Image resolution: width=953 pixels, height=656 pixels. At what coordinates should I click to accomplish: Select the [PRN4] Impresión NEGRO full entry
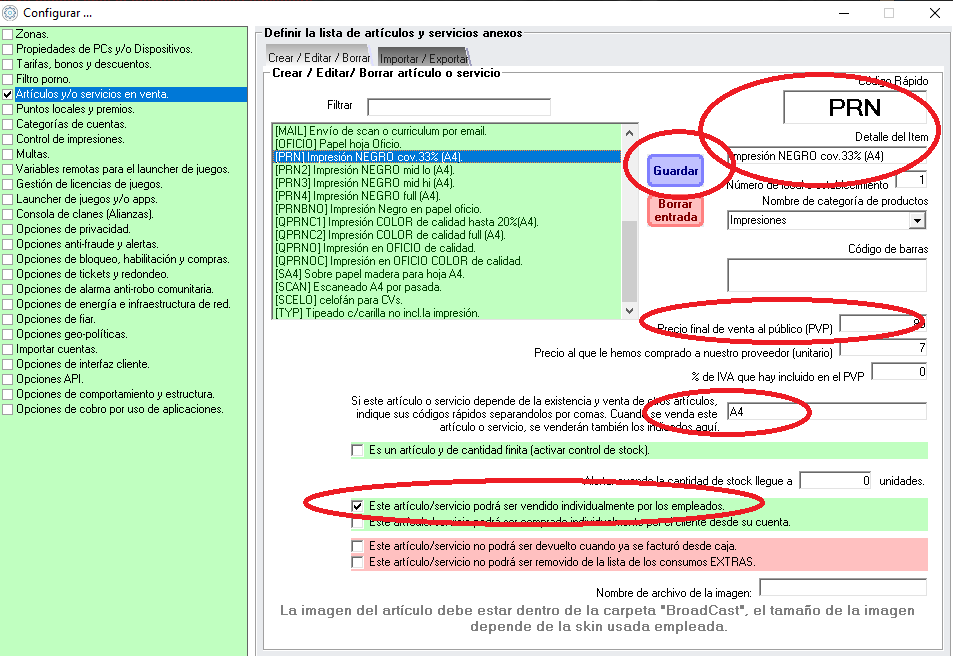point(446,196)
